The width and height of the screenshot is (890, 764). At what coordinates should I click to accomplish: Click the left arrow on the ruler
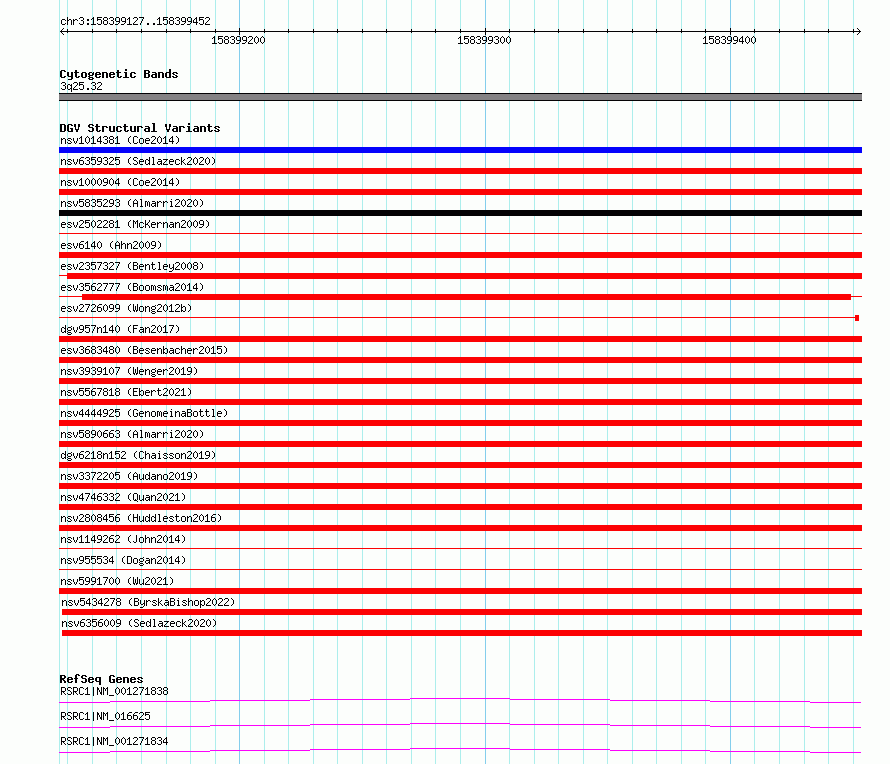63,31
